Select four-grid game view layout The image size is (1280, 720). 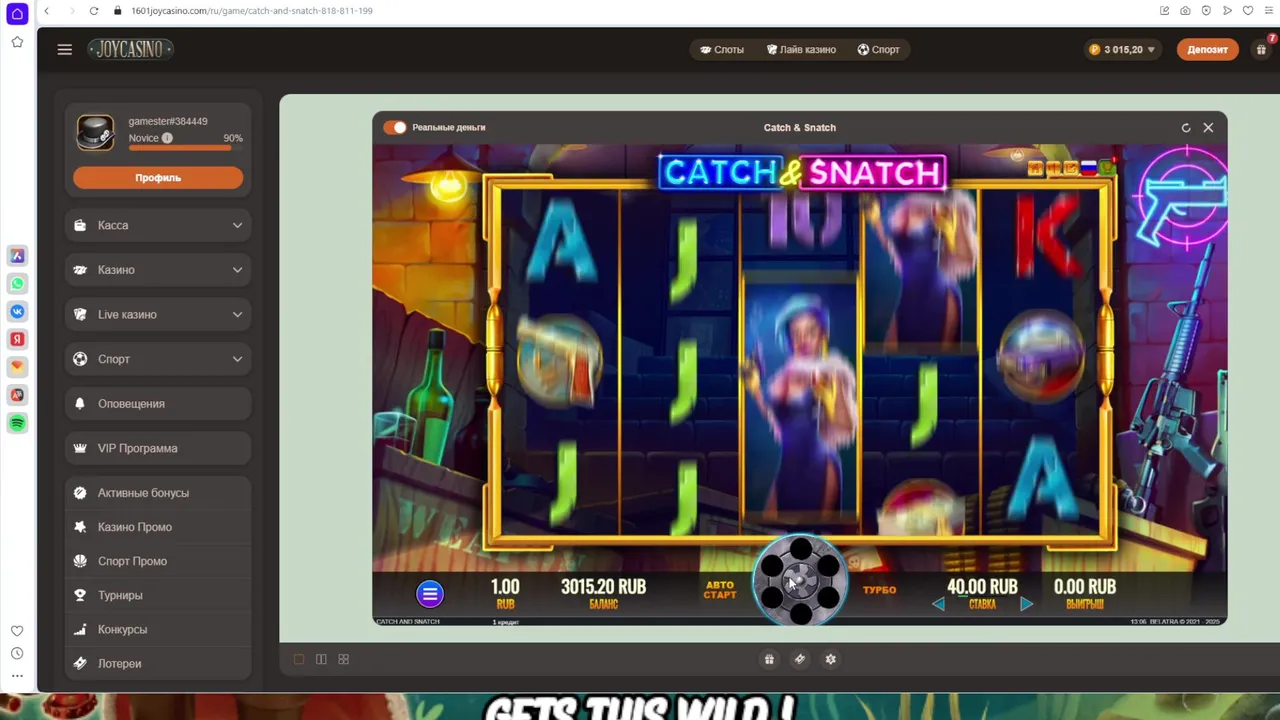point(343,659)
